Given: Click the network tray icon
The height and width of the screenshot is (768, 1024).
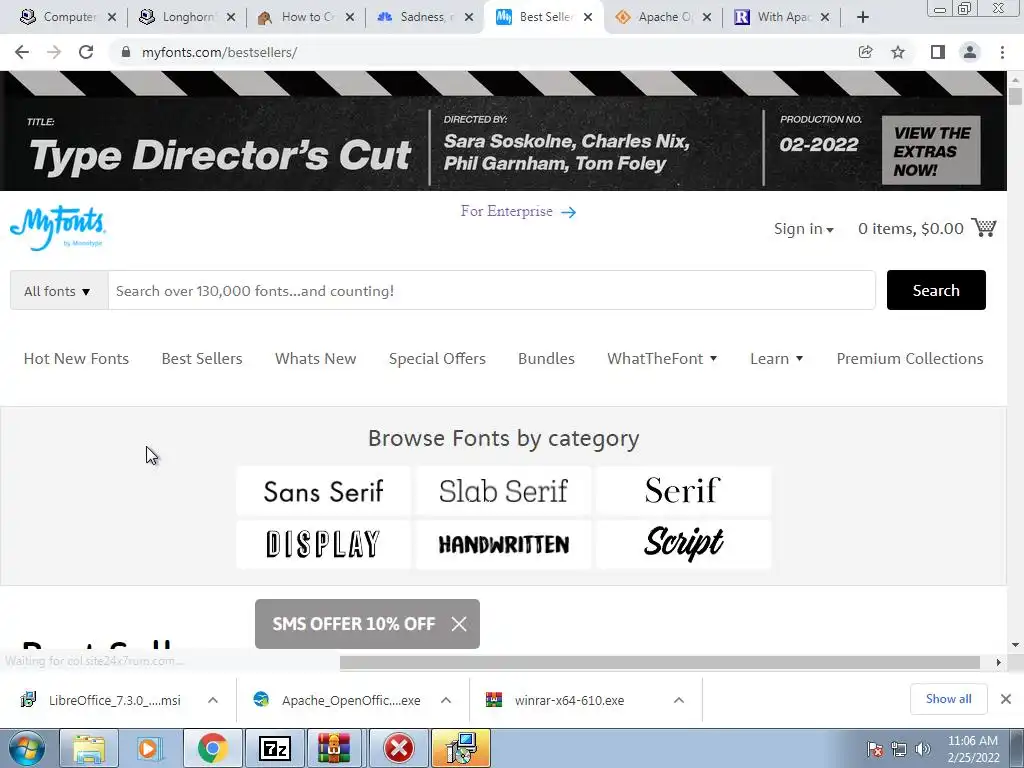Looking at the screenshot, I should [x=899, y=749].
